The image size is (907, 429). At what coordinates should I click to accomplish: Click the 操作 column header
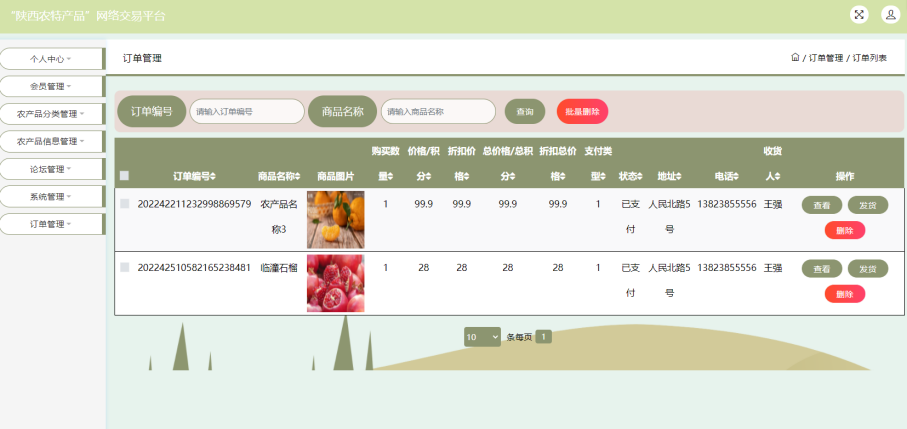845,176
